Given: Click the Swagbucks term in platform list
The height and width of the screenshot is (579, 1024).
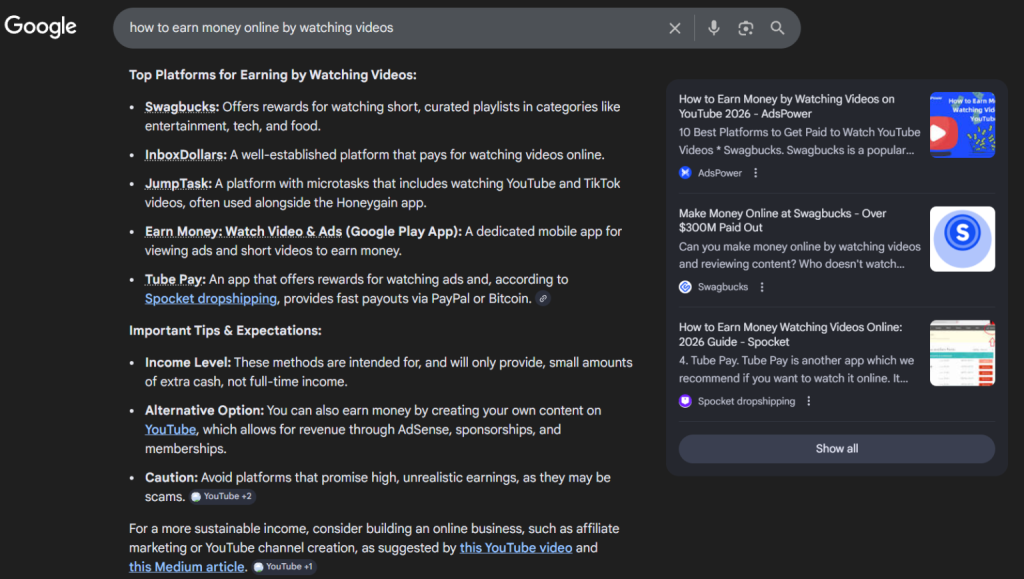Looking at the screenshot, I should pos(182,106).
